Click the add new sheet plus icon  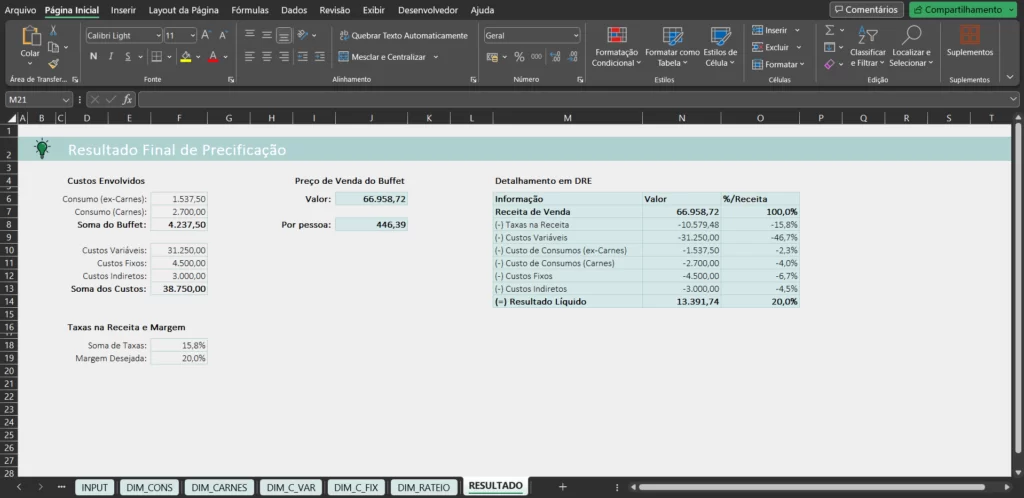pyautogui.click(x=562, y=487)
